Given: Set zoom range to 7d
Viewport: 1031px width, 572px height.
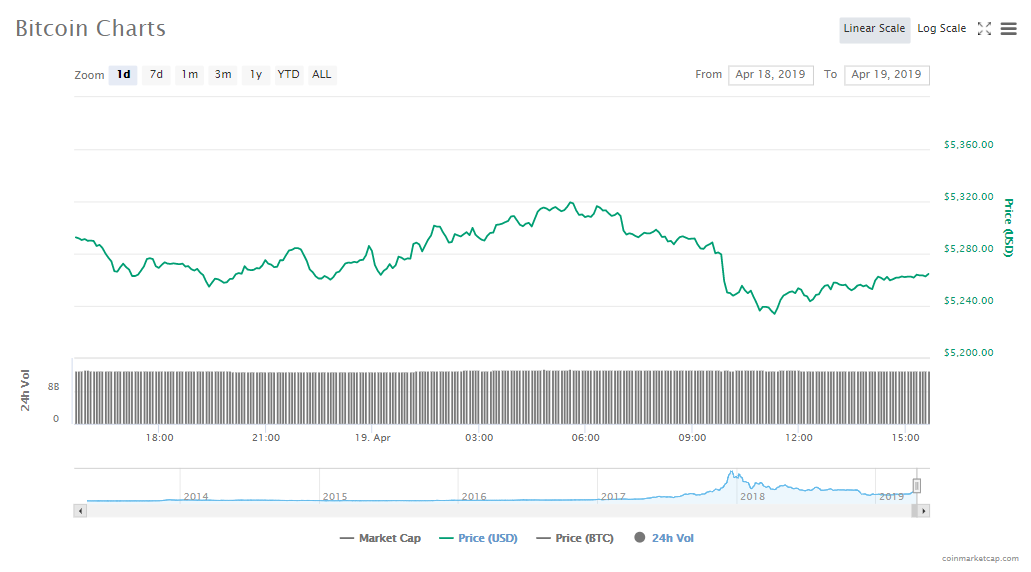Looking at the screenshot, I should click(156, 74).
